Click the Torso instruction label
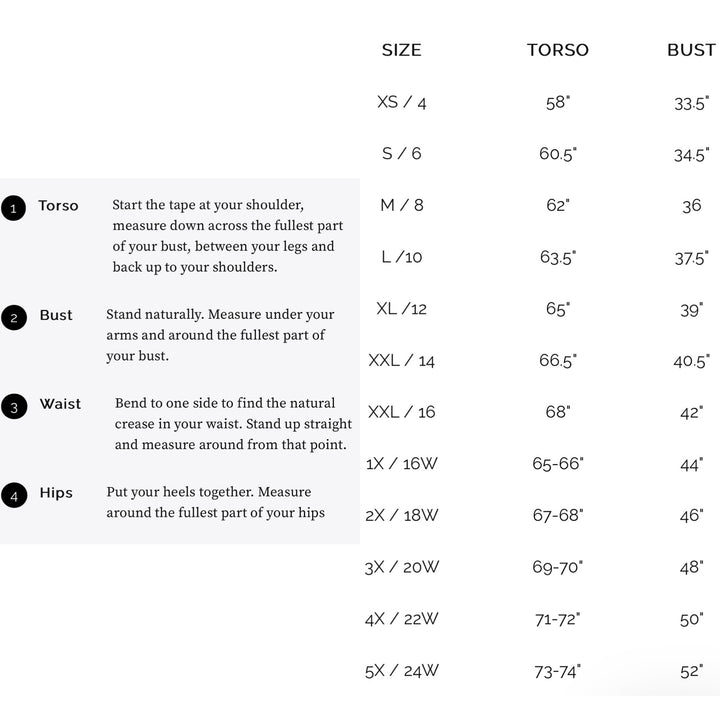Screen dimensions: 720x720 click(x=58, y=206)
